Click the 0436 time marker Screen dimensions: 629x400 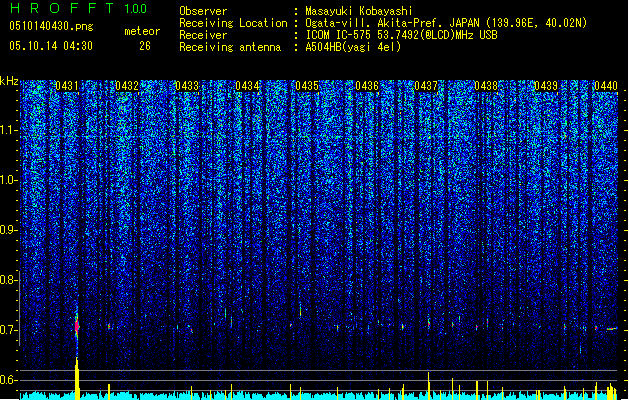[x=367, y=86]
